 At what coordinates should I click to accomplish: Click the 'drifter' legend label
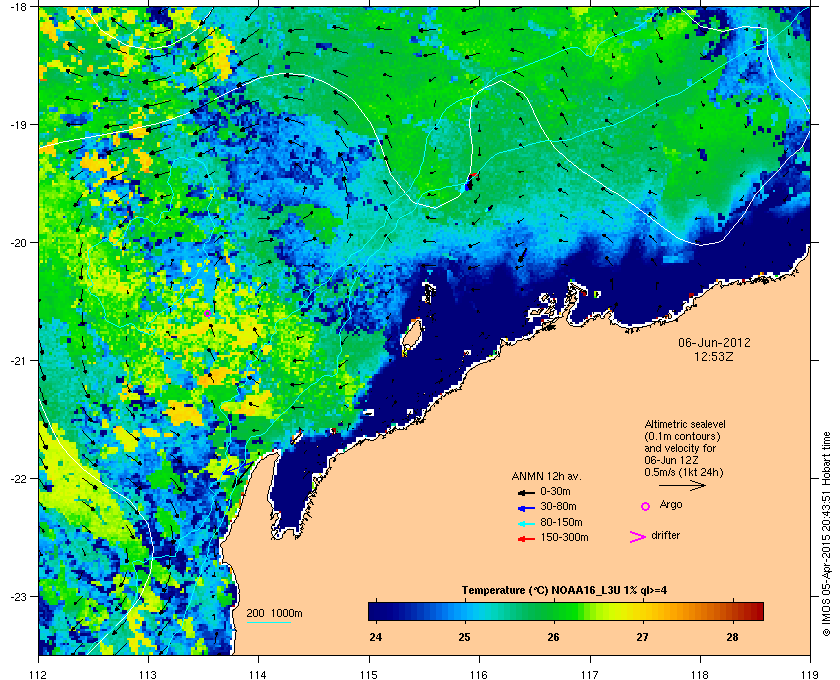click(665, 535)
